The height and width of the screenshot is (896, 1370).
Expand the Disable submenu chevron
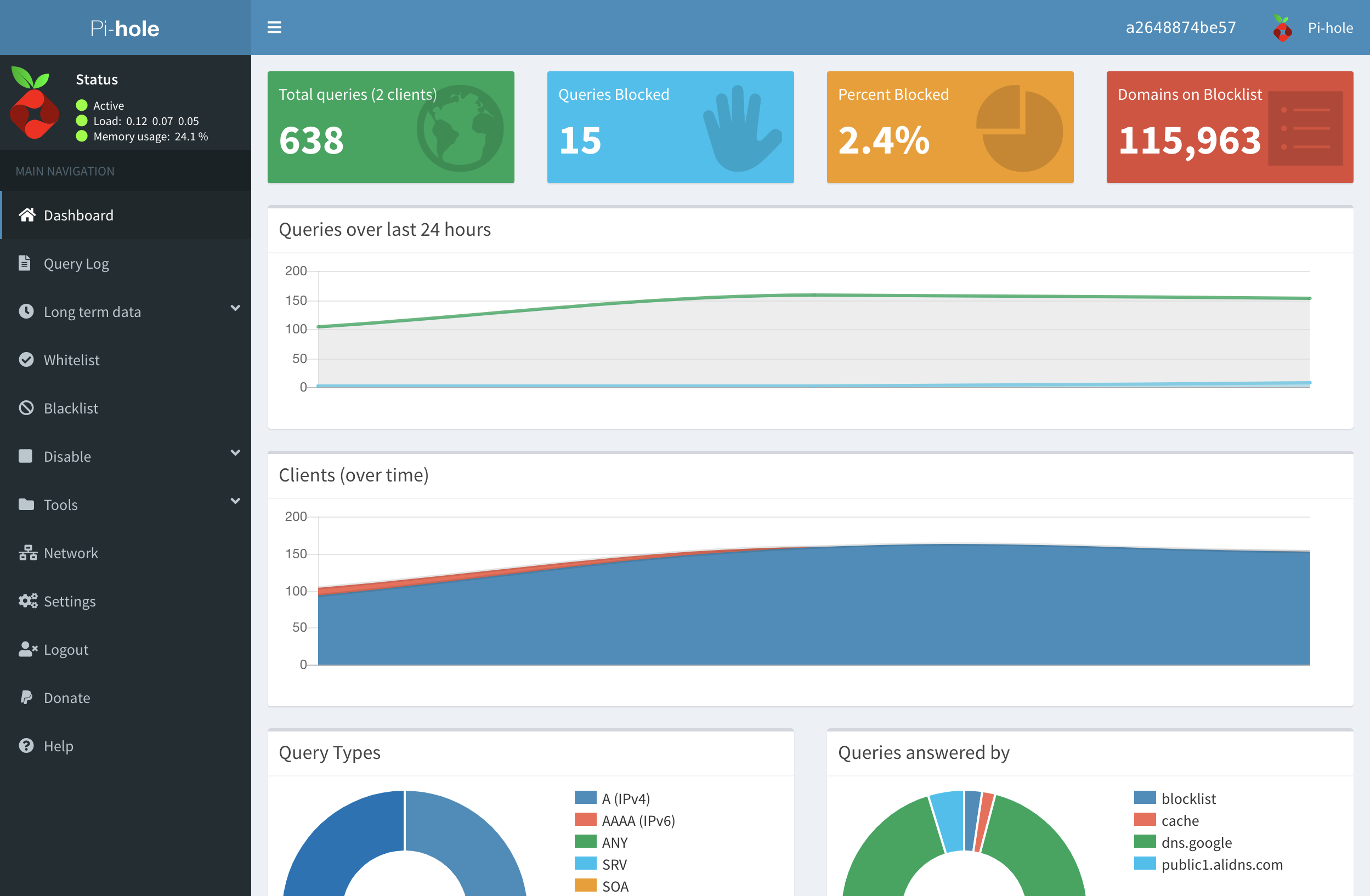tap(235, 453)
